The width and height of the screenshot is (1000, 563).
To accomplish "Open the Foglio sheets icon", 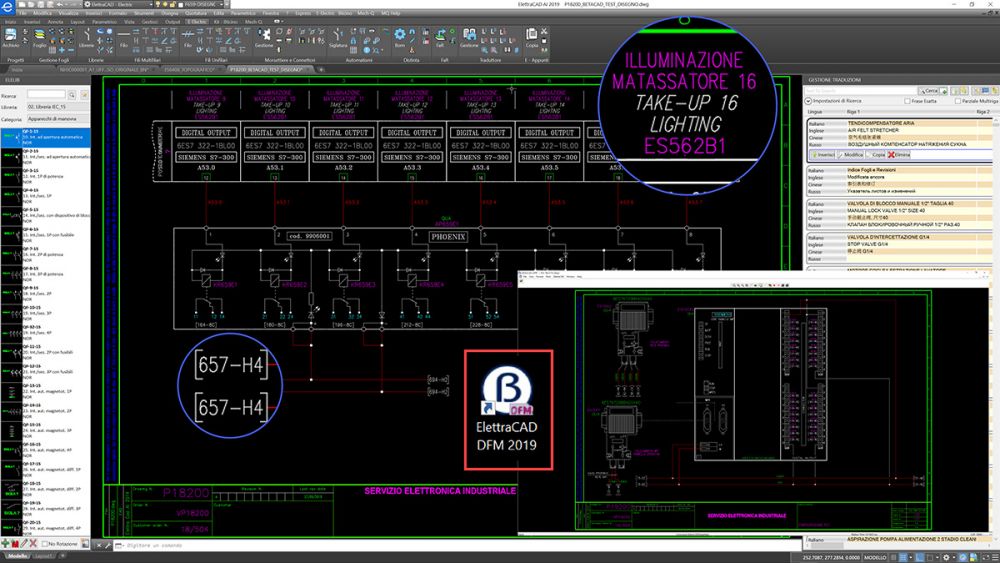I will pyautogui.click(x=40, y=37).
